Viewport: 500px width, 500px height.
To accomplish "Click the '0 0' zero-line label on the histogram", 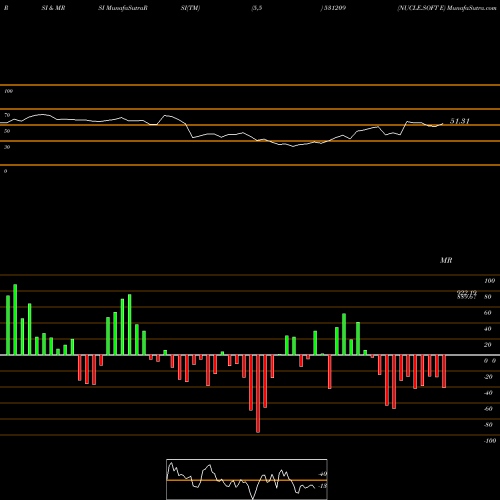I will point(490,361).
